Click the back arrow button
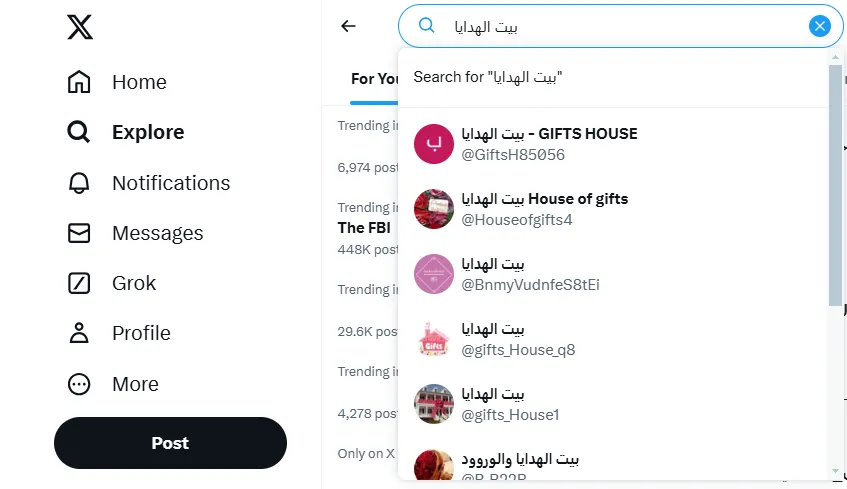The image size is (847, 489). [348, 26]
